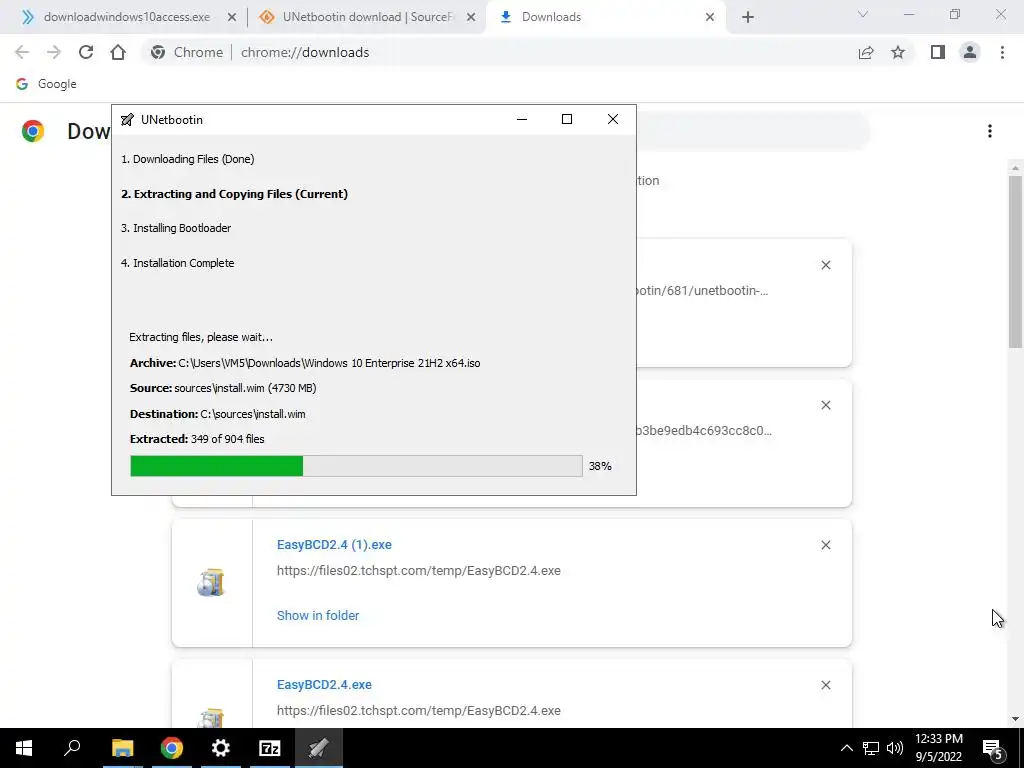Switch to UNetbootin download SourceForge tab
The image size is (1024, 768).
click(x=368, y=17)
